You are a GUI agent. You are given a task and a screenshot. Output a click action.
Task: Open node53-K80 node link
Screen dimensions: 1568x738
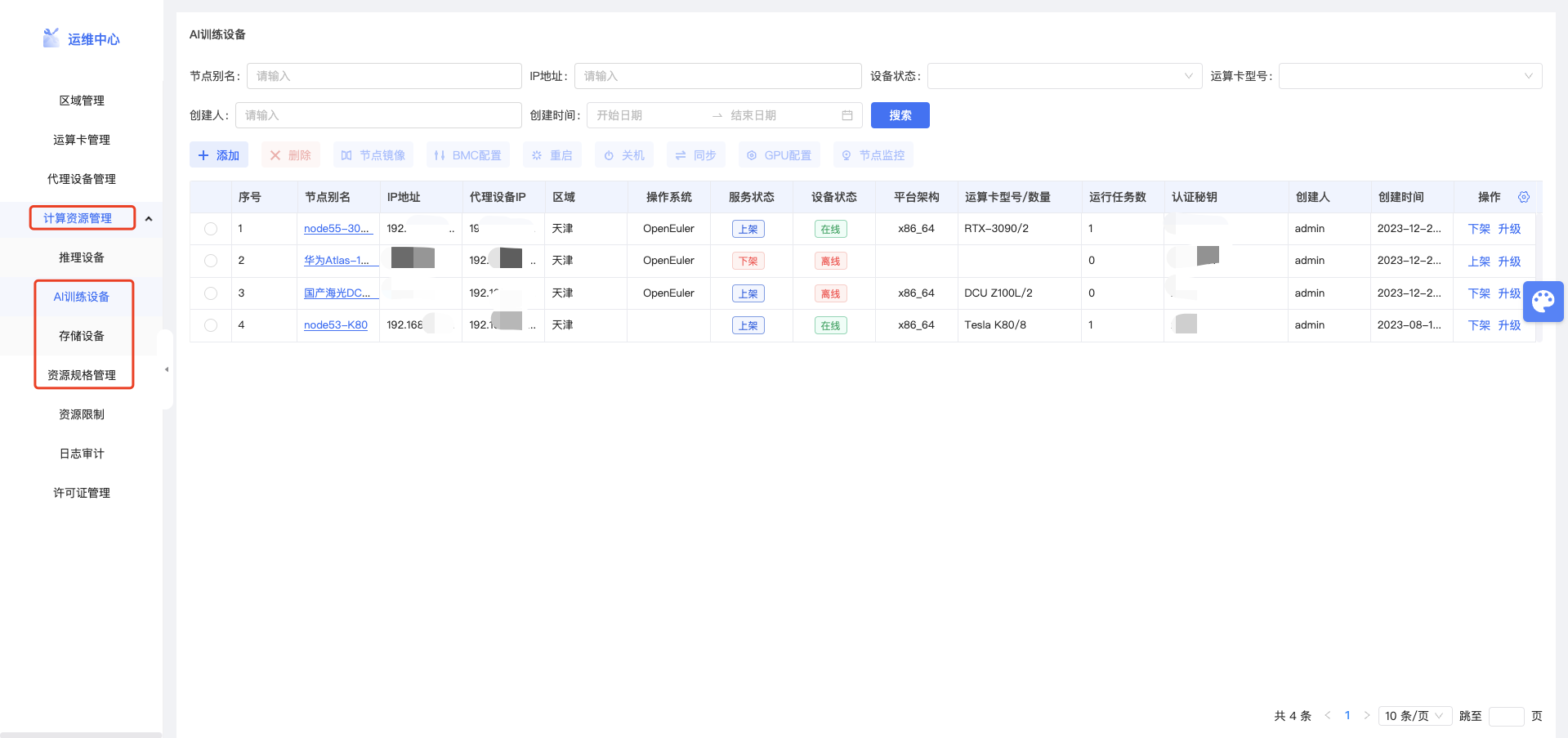336,325
